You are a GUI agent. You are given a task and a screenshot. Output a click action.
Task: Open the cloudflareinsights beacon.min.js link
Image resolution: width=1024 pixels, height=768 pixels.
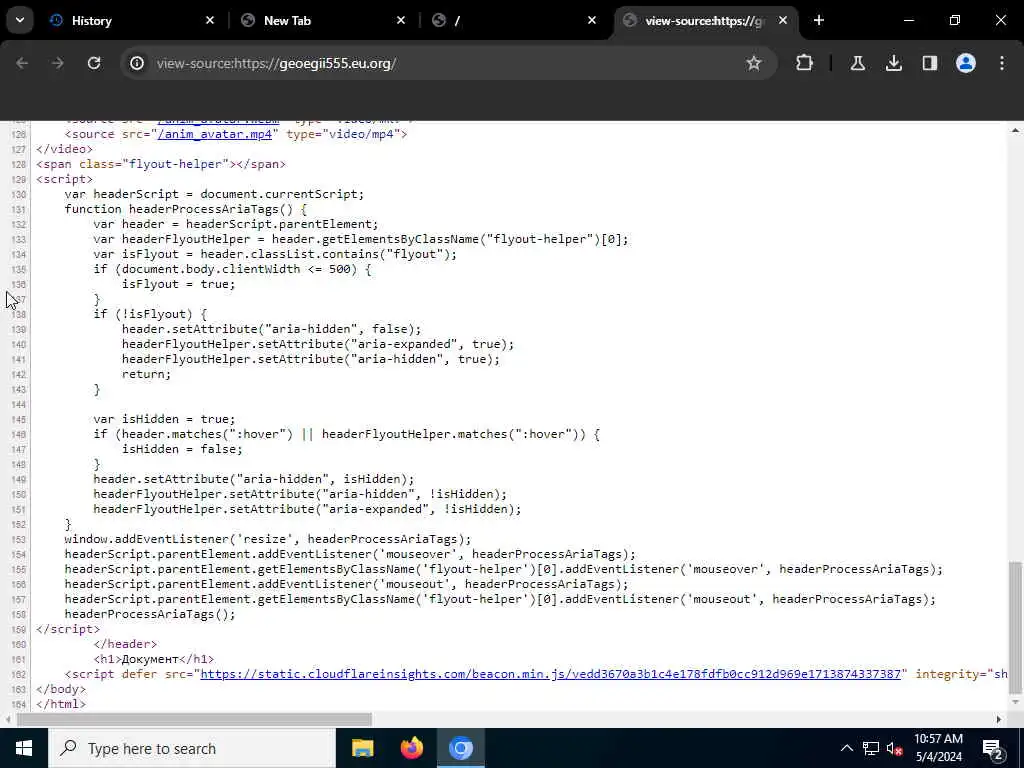(x=551, y=674)
